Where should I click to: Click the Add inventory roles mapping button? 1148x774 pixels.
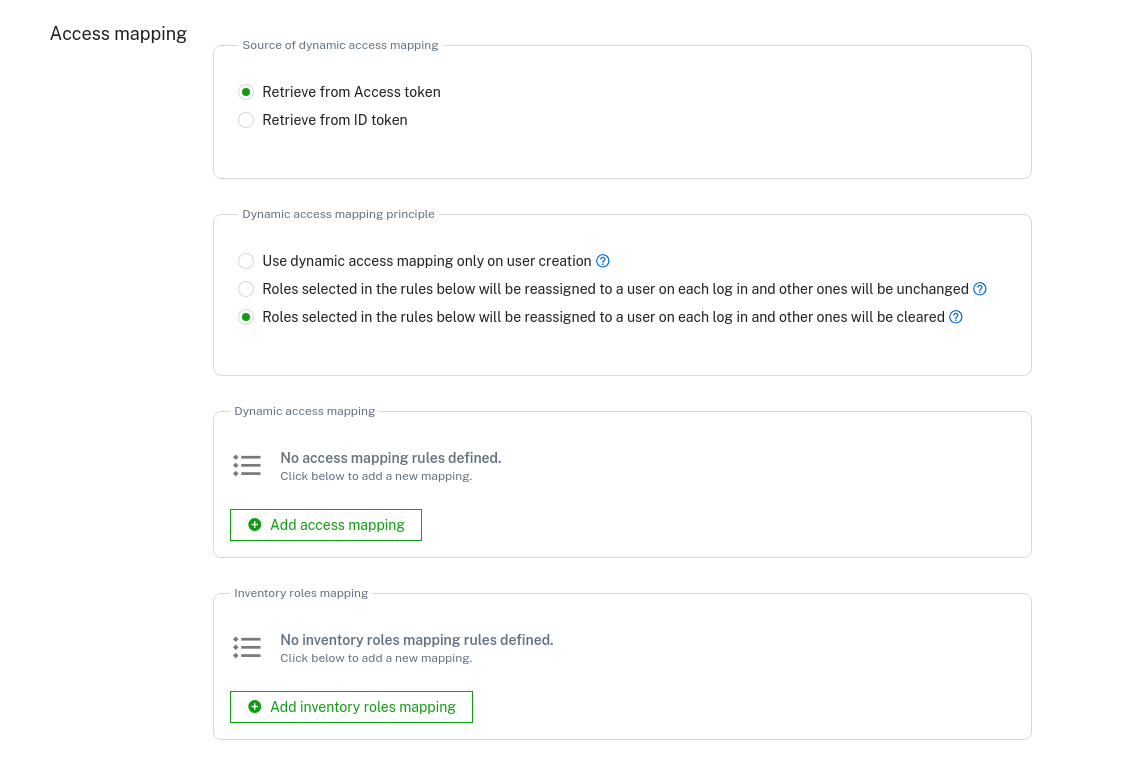point(351,707)
